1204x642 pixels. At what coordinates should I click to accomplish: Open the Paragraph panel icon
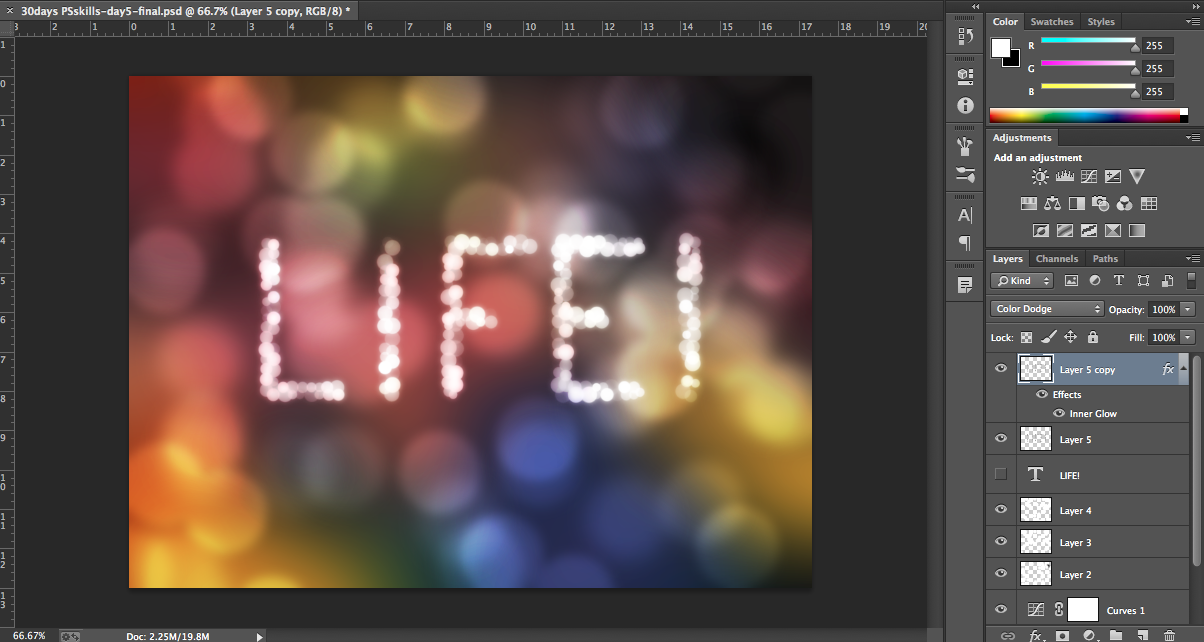click(x=965, y=243)
